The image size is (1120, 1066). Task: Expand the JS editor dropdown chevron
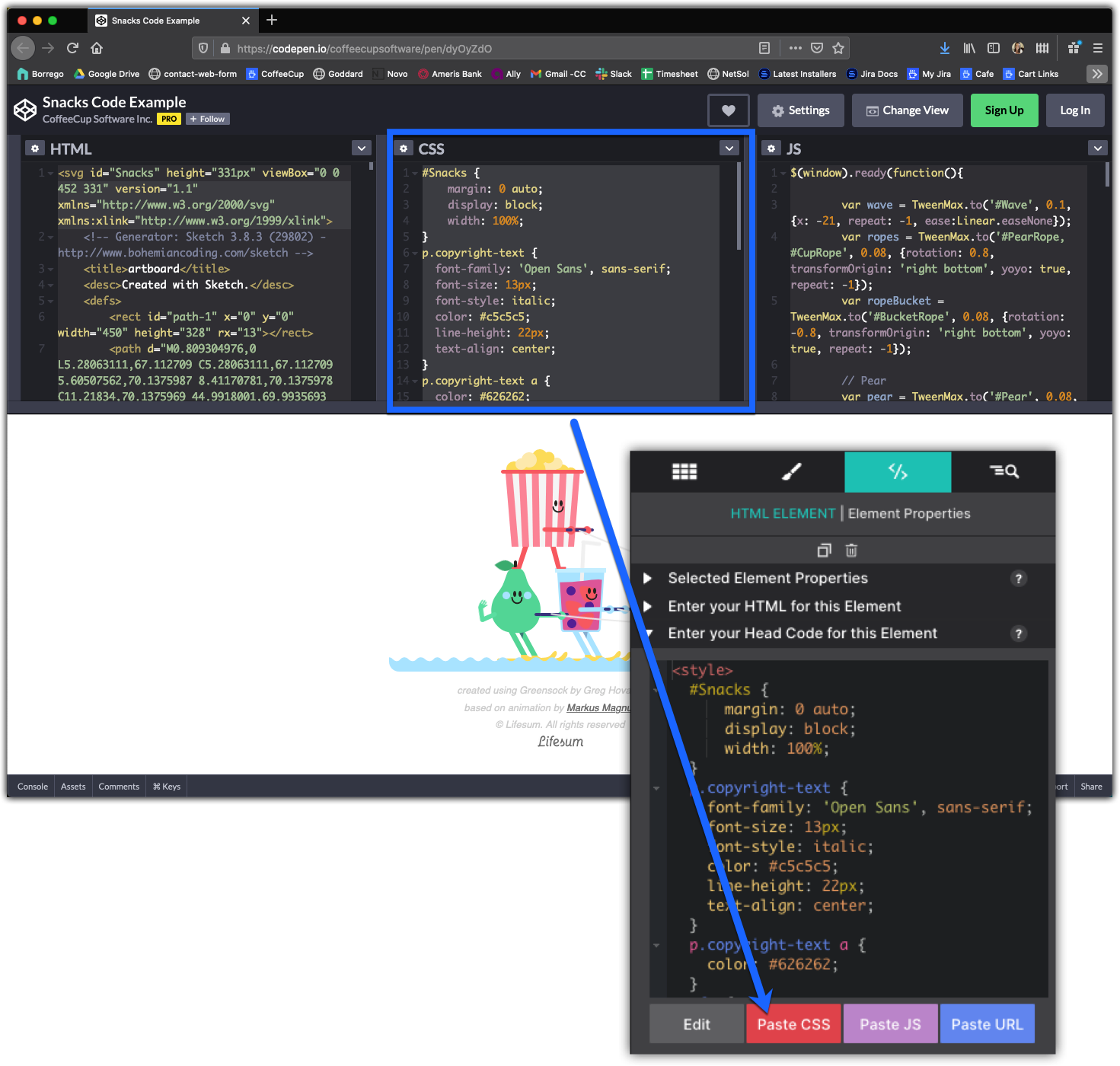(x=1097, y=148)
